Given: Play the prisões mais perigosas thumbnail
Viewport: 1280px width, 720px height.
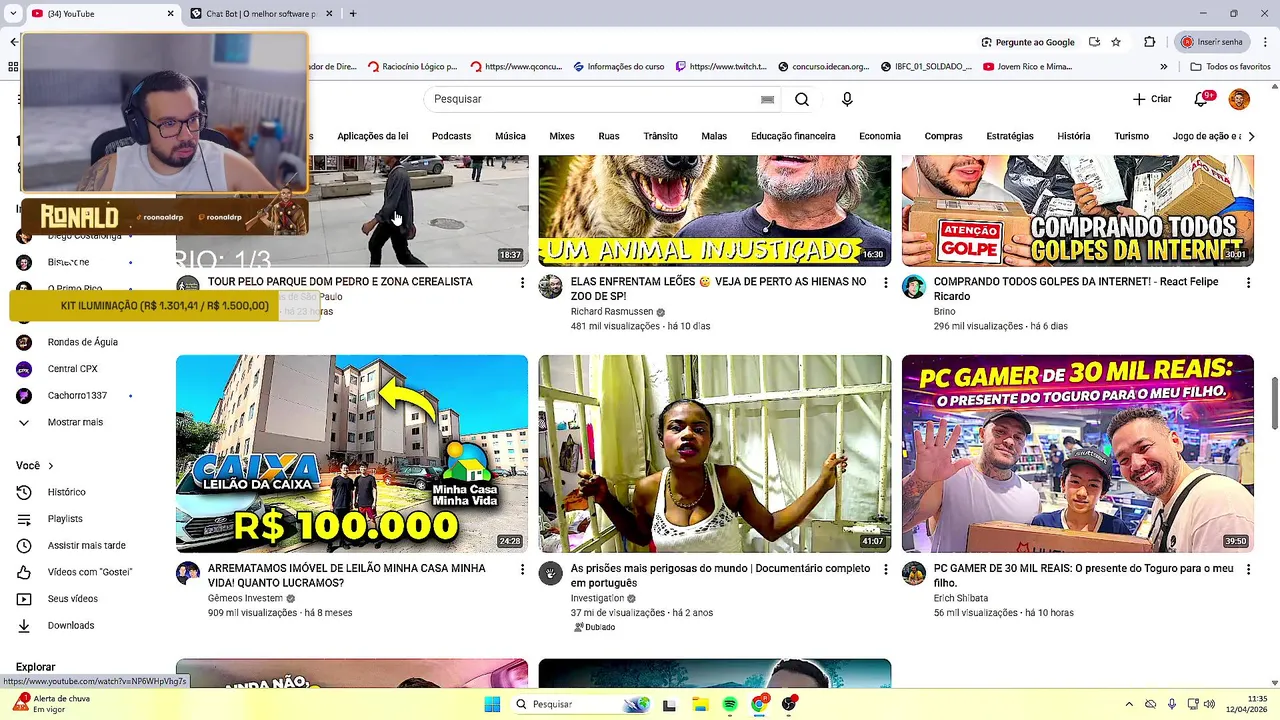Looking at the screenshot, I should [x=714, y=454].
